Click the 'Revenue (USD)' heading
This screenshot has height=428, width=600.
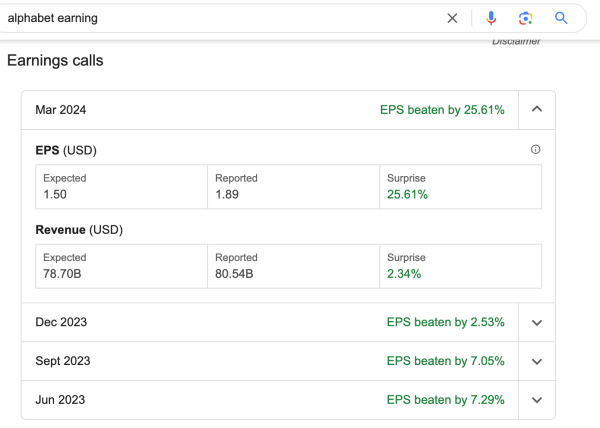coord(79,230)
